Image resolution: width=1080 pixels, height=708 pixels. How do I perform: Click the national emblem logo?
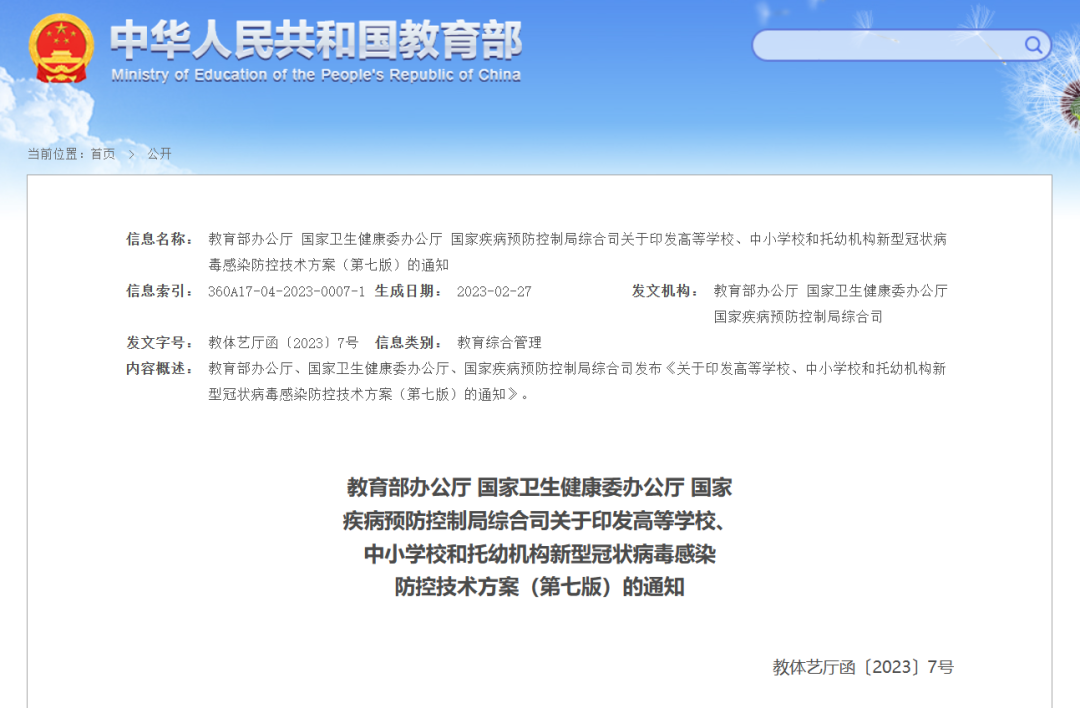[x=61, y=48]
